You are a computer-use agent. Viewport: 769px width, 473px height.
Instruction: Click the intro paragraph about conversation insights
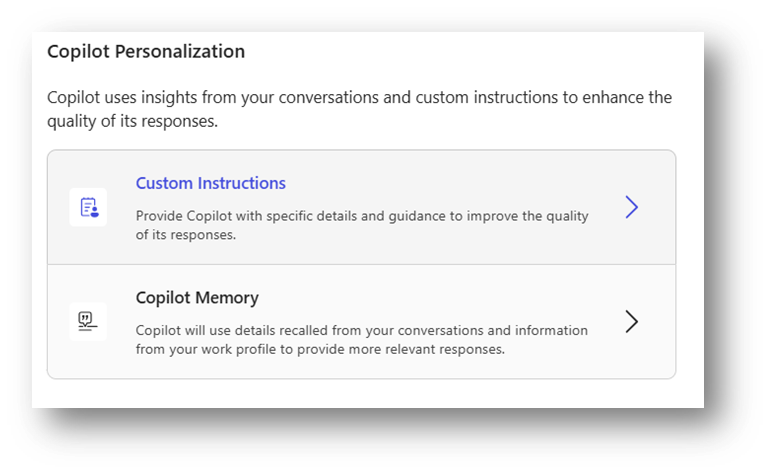point(359,109)
